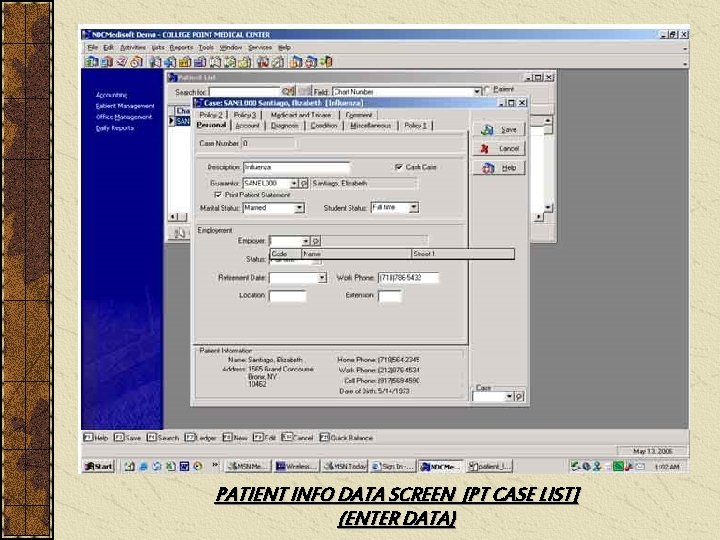Image resolution: width=720 pixels, height=540 pixels.
Task: Switch to the MSN Today taskbar button
Action: tap(344, 467)
